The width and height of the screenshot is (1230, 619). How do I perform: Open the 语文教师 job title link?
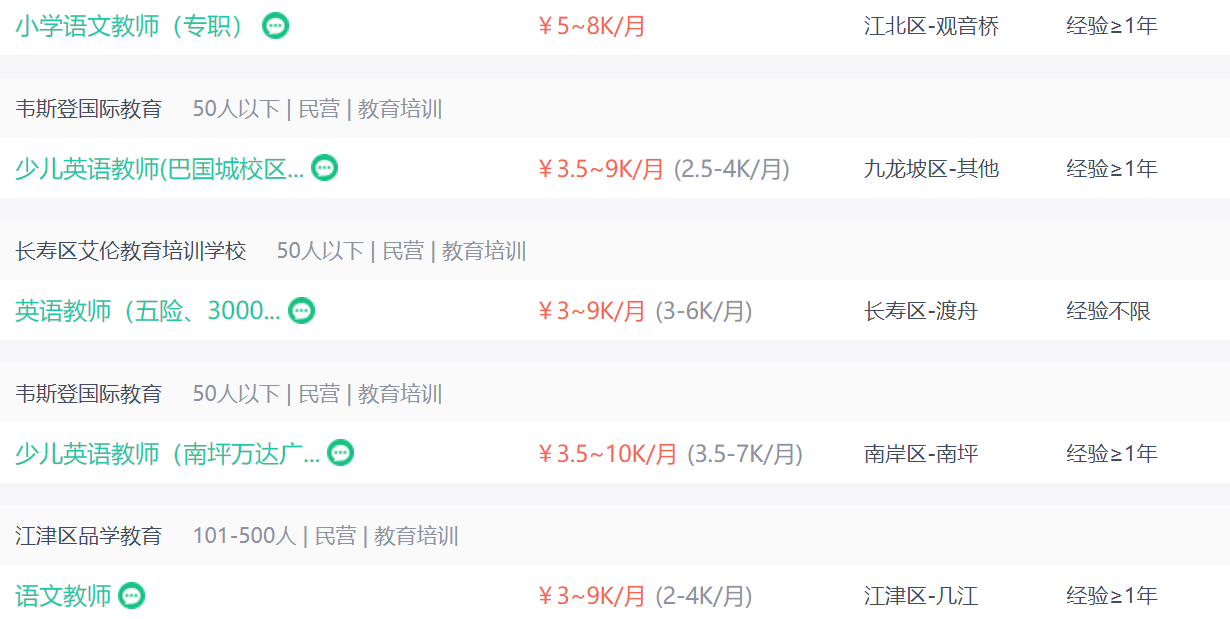(63, 596)
